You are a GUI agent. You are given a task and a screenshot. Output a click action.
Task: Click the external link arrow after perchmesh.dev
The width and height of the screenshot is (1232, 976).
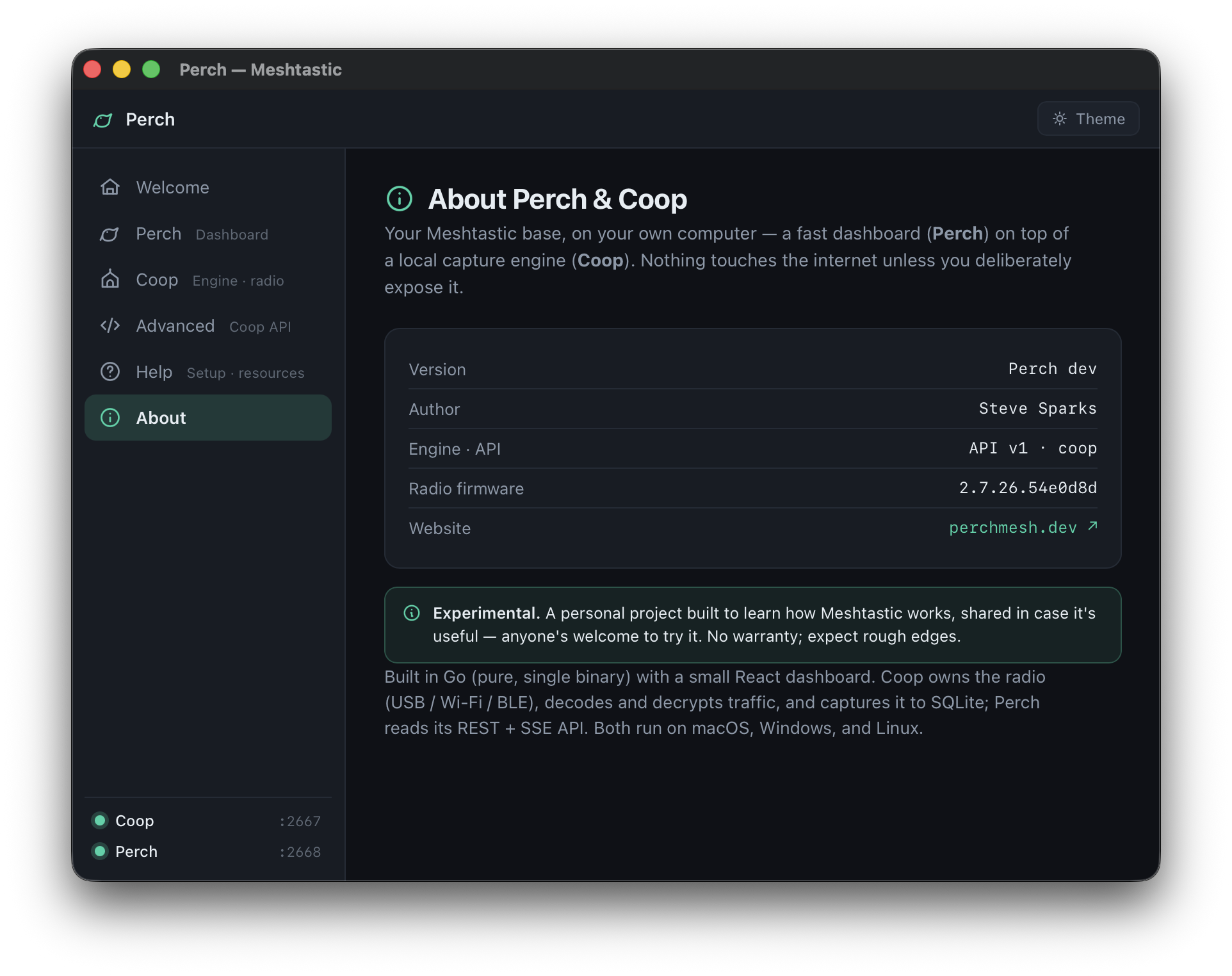[x=1092, y=526]
